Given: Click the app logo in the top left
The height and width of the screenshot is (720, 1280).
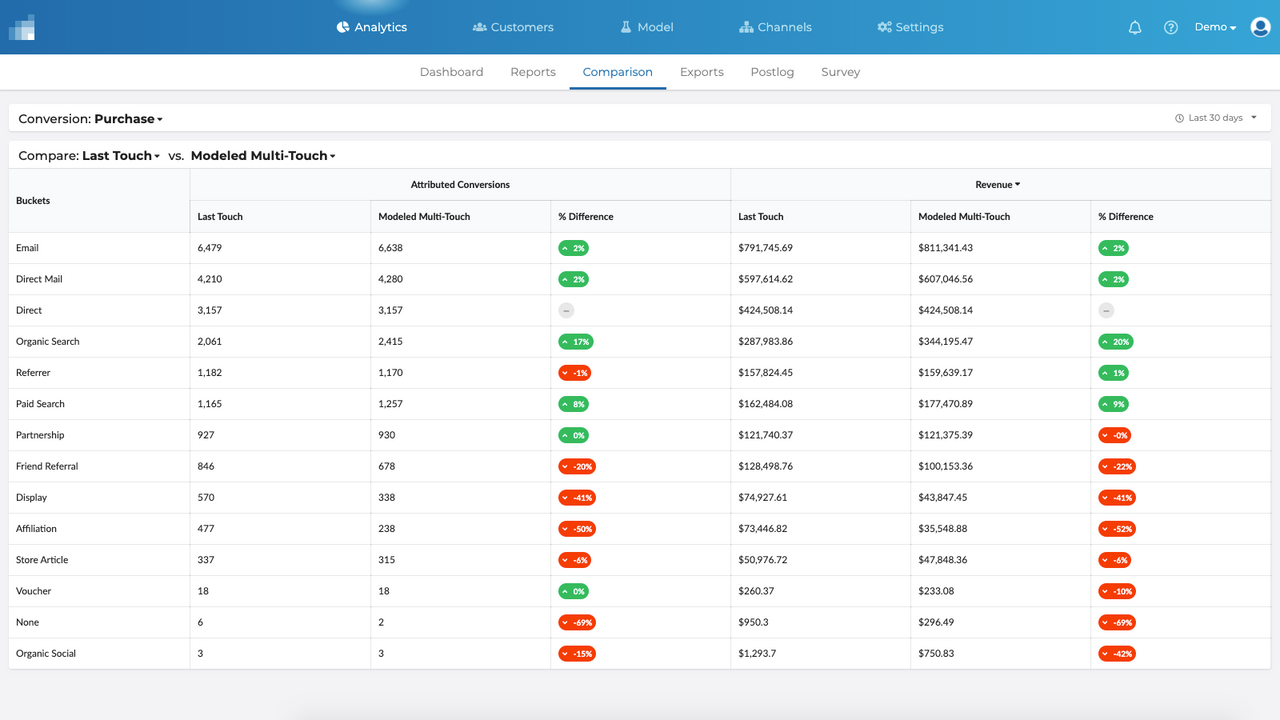Looking at the screenshot, I should [x=22, y=27].
